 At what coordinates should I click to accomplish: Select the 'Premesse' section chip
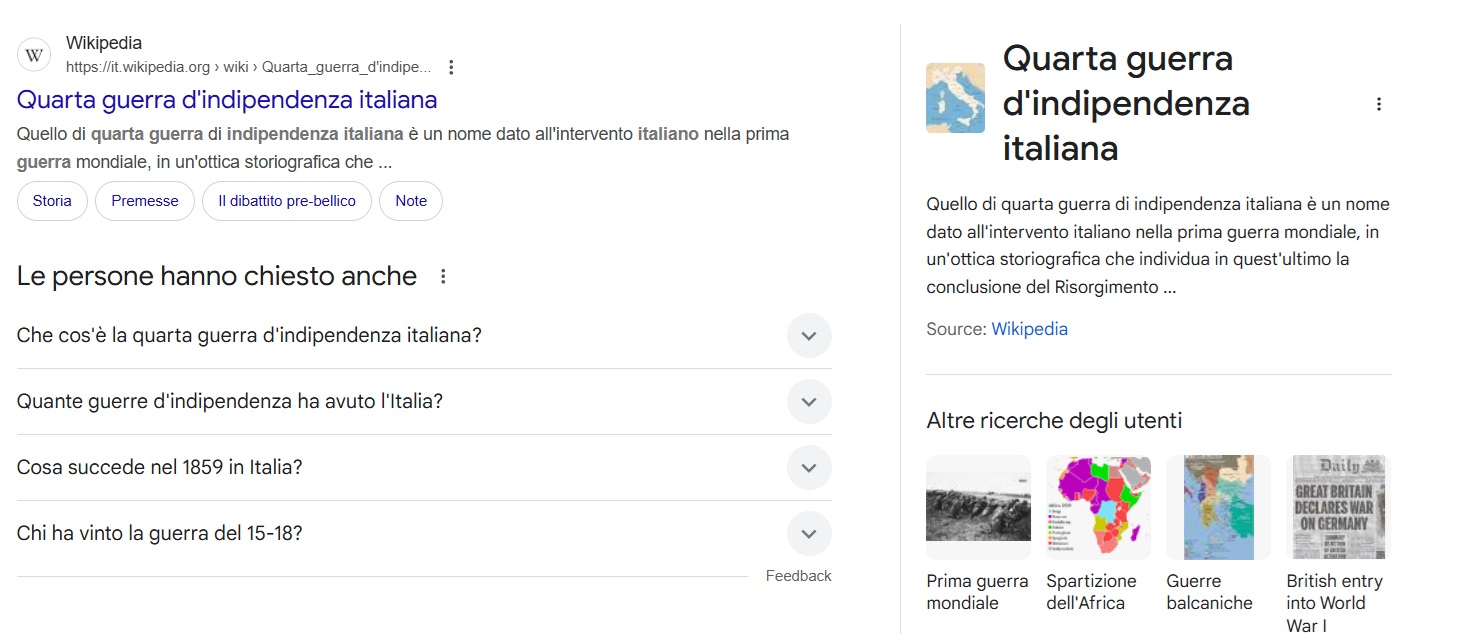145,201
